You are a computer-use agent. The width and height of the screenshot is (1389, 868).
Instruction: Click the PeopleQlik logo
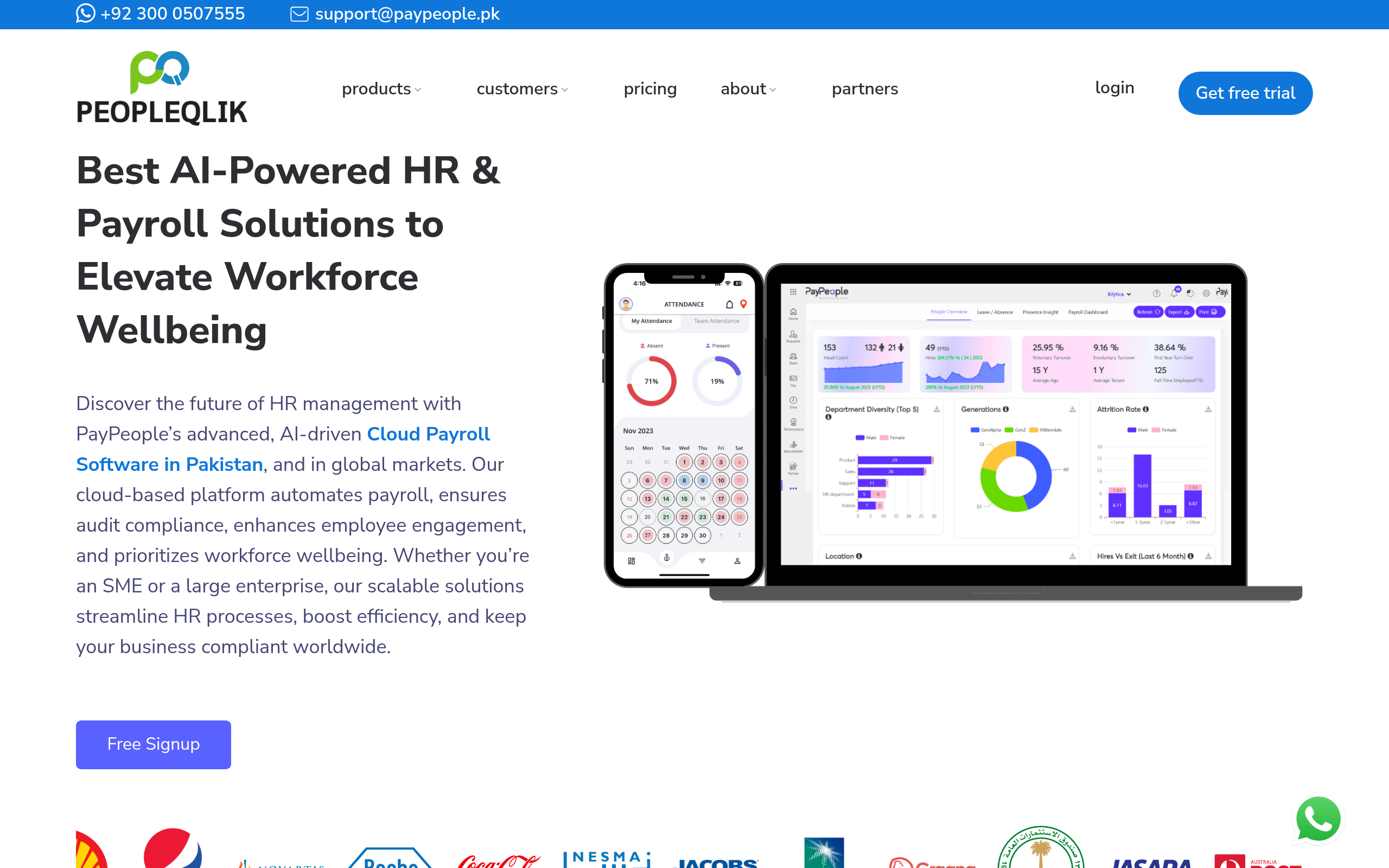[161, 88]
